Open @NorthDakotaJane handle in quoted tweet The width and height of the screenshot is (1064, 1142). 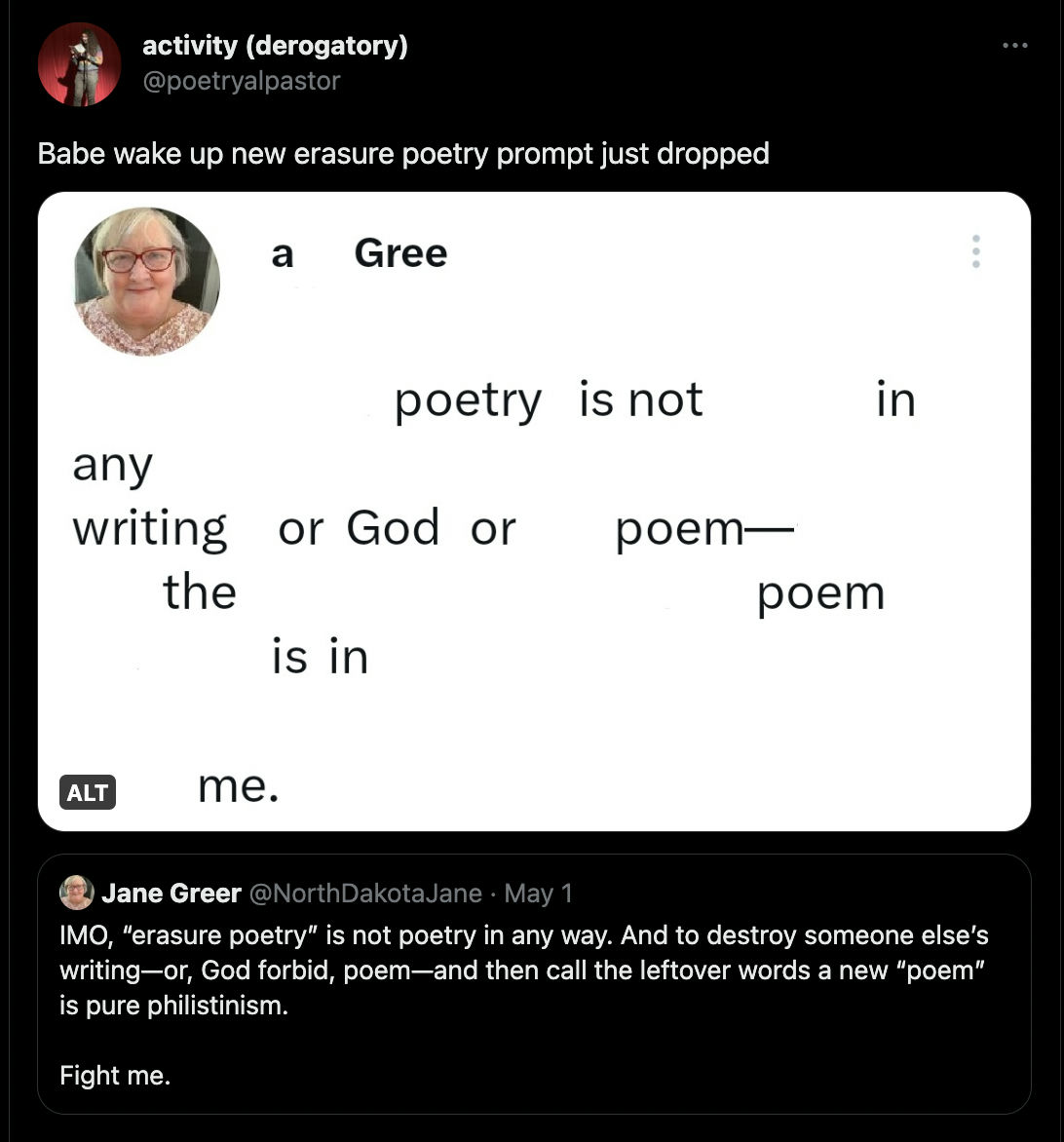(365, 893)
